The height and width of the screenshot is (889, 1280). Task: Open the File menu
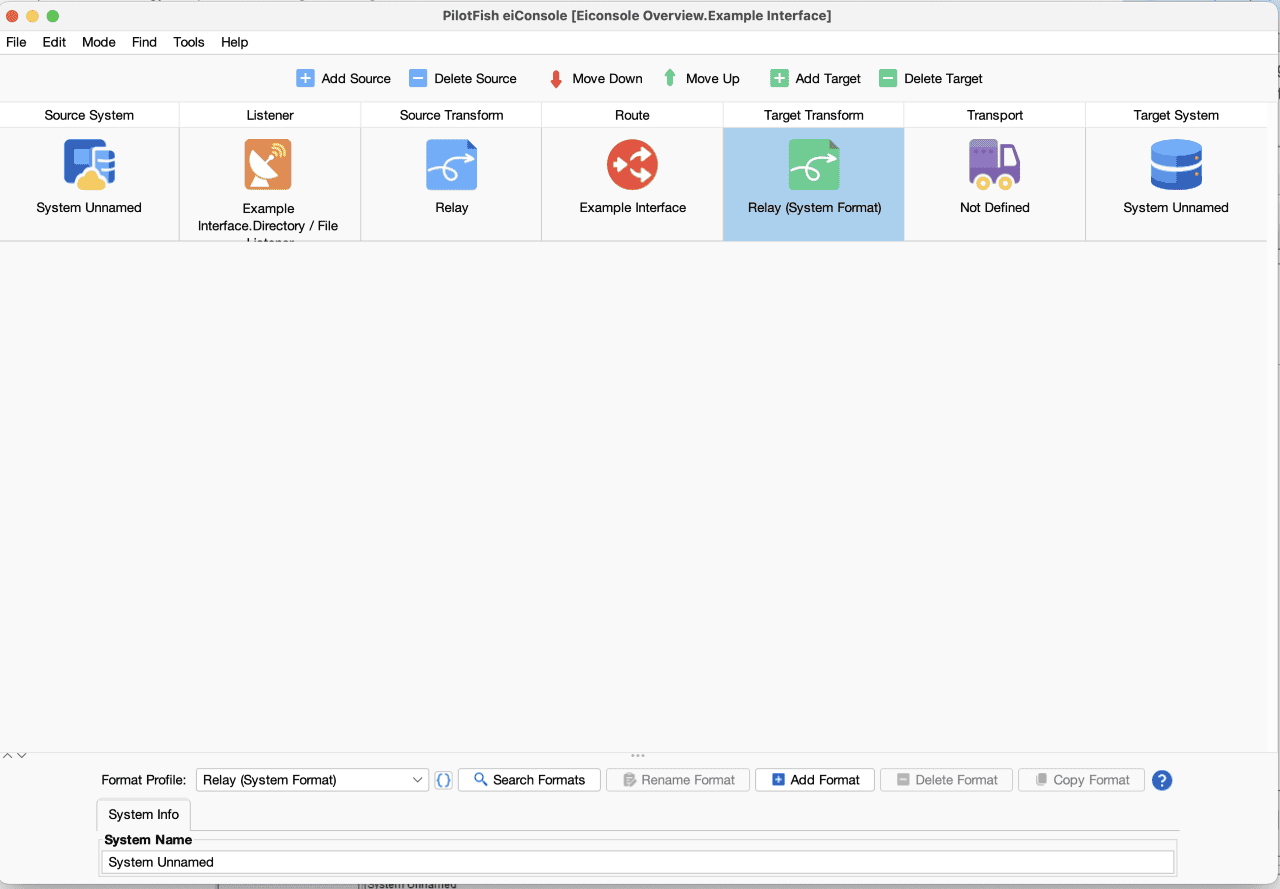[x=16, y=42]
